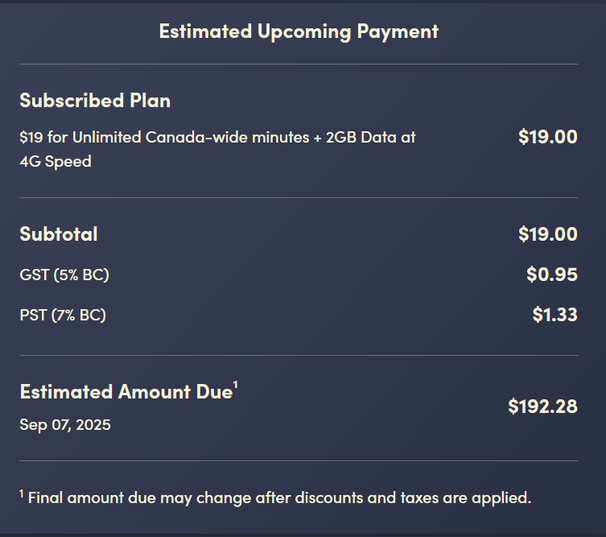The image size is (606, 537).
Task: Click the Subscribed Plan heading
Action: [95, 101]
